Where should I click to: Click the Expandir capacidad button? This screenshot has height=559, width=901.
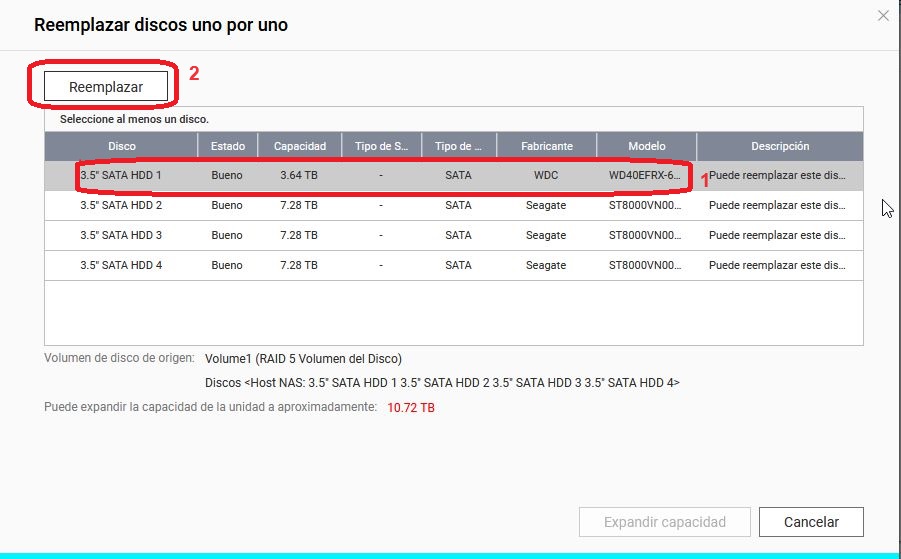coord(664,522)
